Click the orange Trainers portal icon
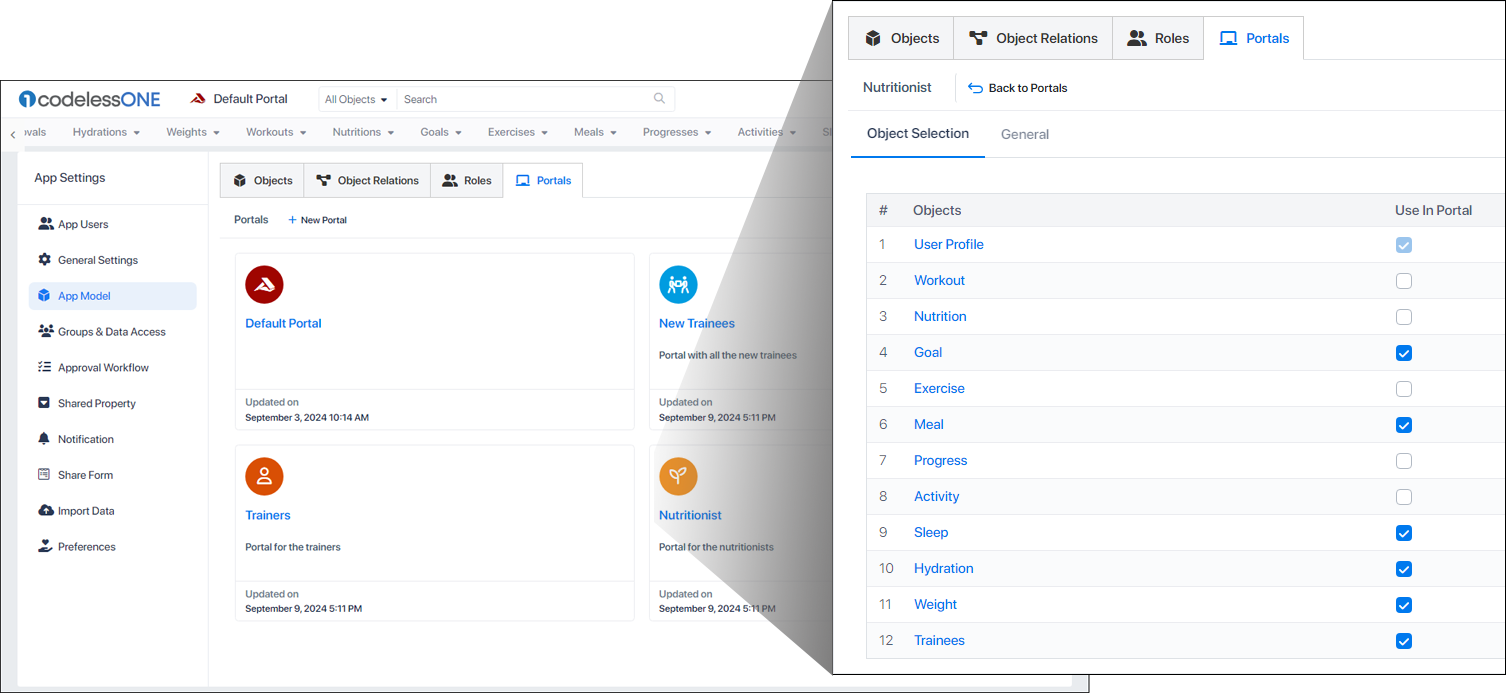Viewport: 1506px width, 693px height. tap(264, 476)
